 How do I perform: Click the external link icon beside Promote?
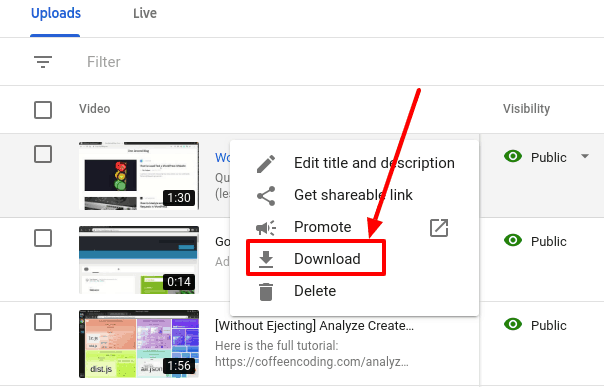[439, 228]
